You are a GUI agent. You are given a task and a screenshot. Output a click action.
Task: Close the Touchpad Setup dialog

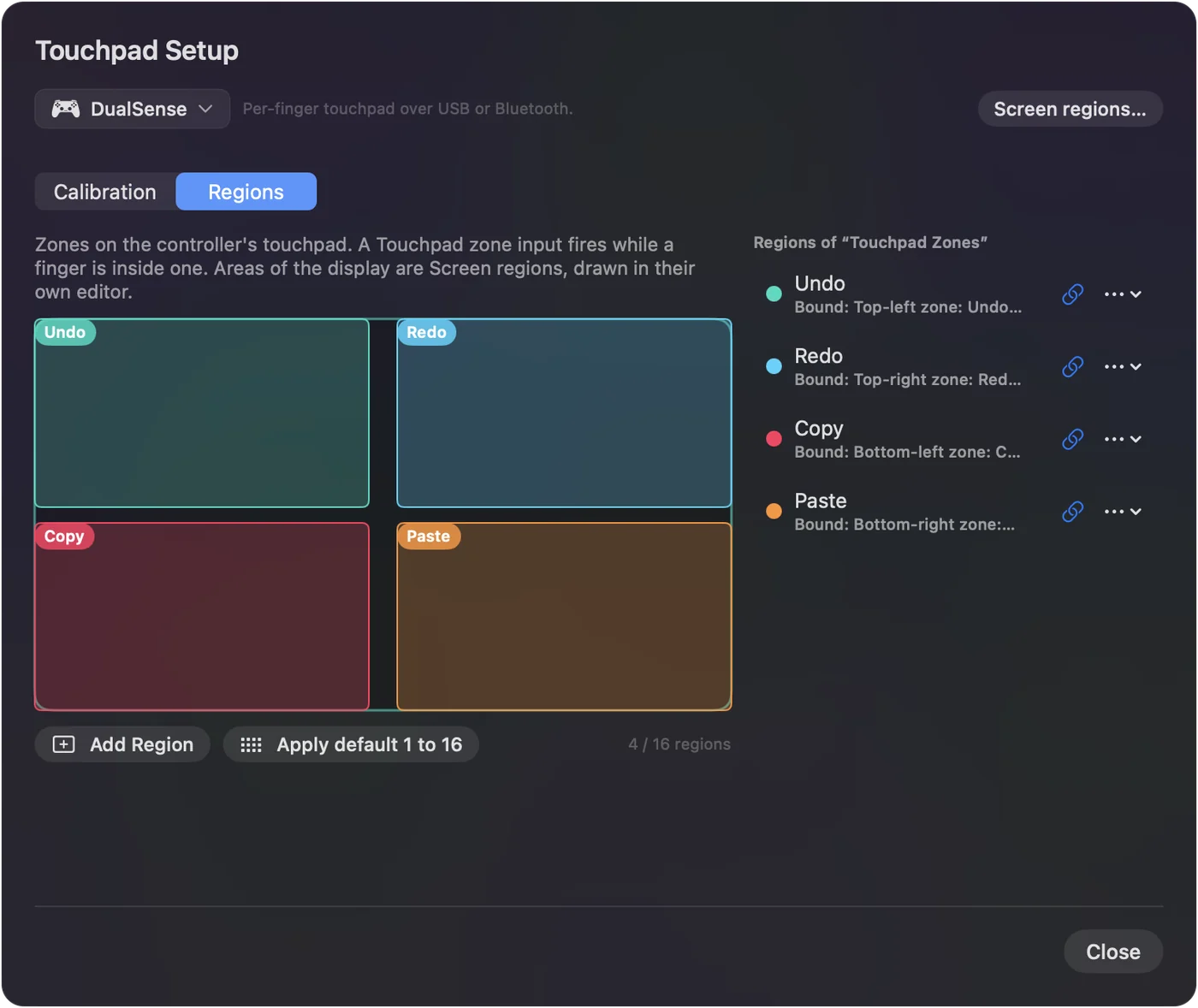tap(1113, 952)
